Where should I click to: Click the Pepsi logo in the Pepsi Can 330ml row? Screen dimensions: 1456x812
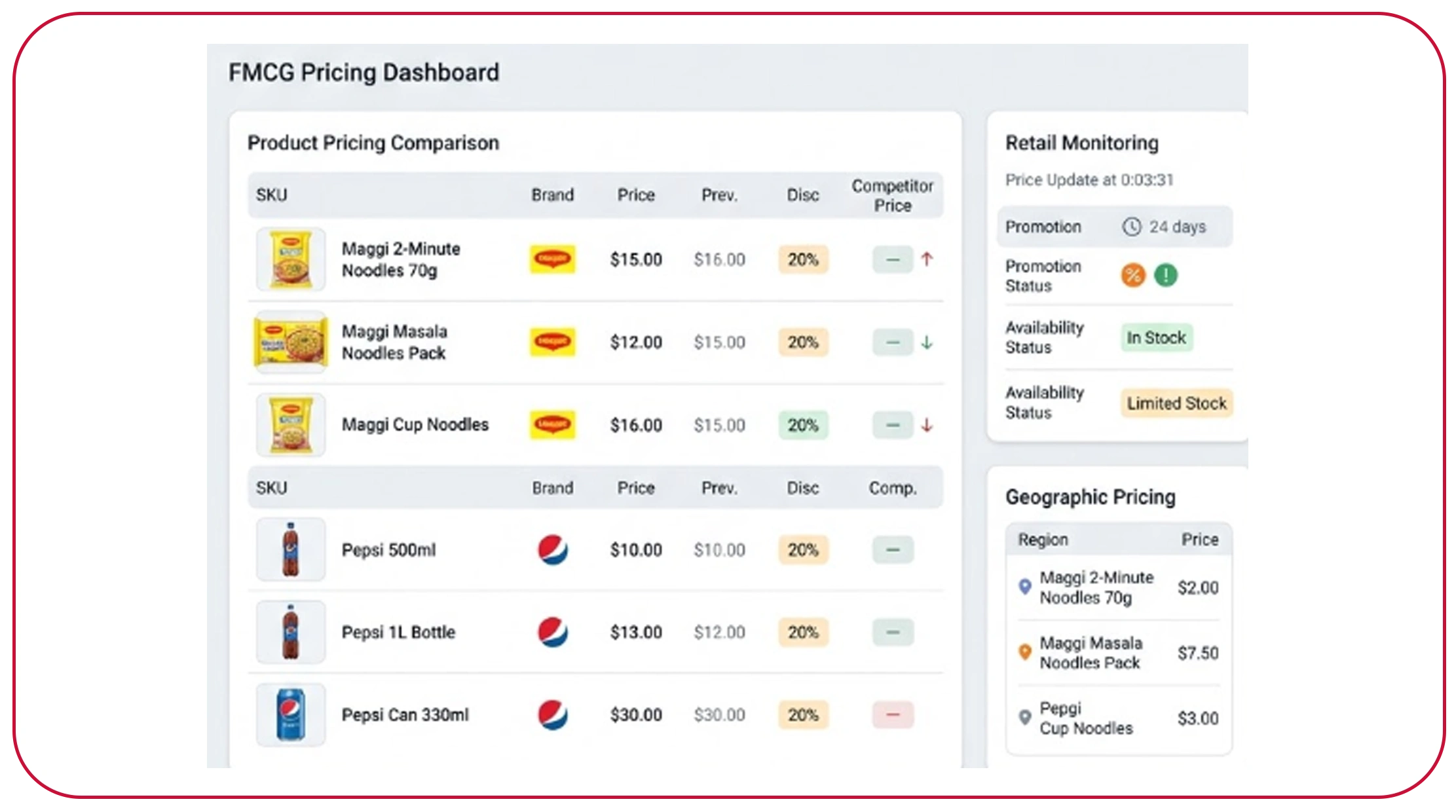coord(553,714)
